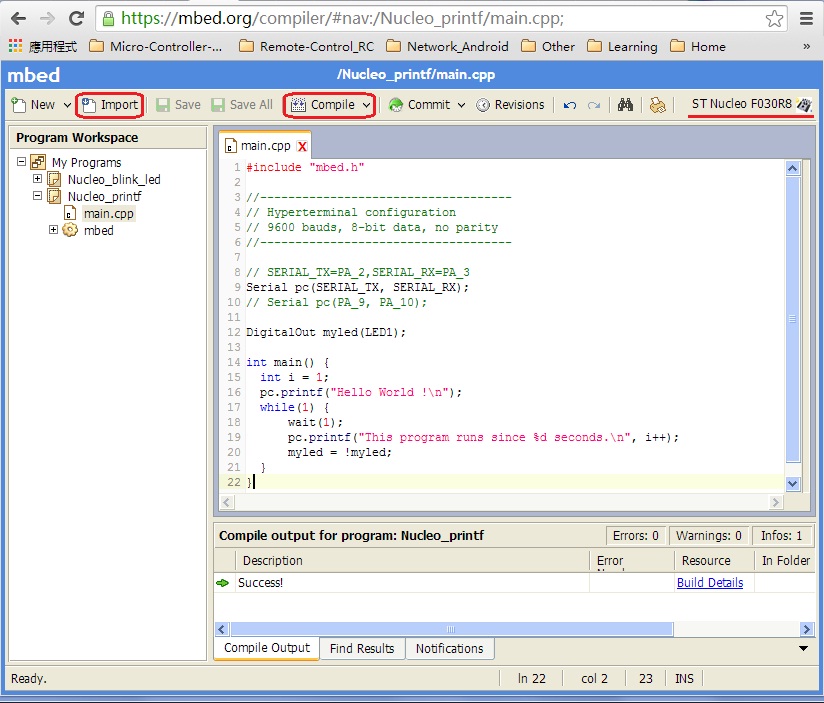This screenshot has height=703, width=824.
Task: Click the editor scroll down arrow
Action: [792, 483]
